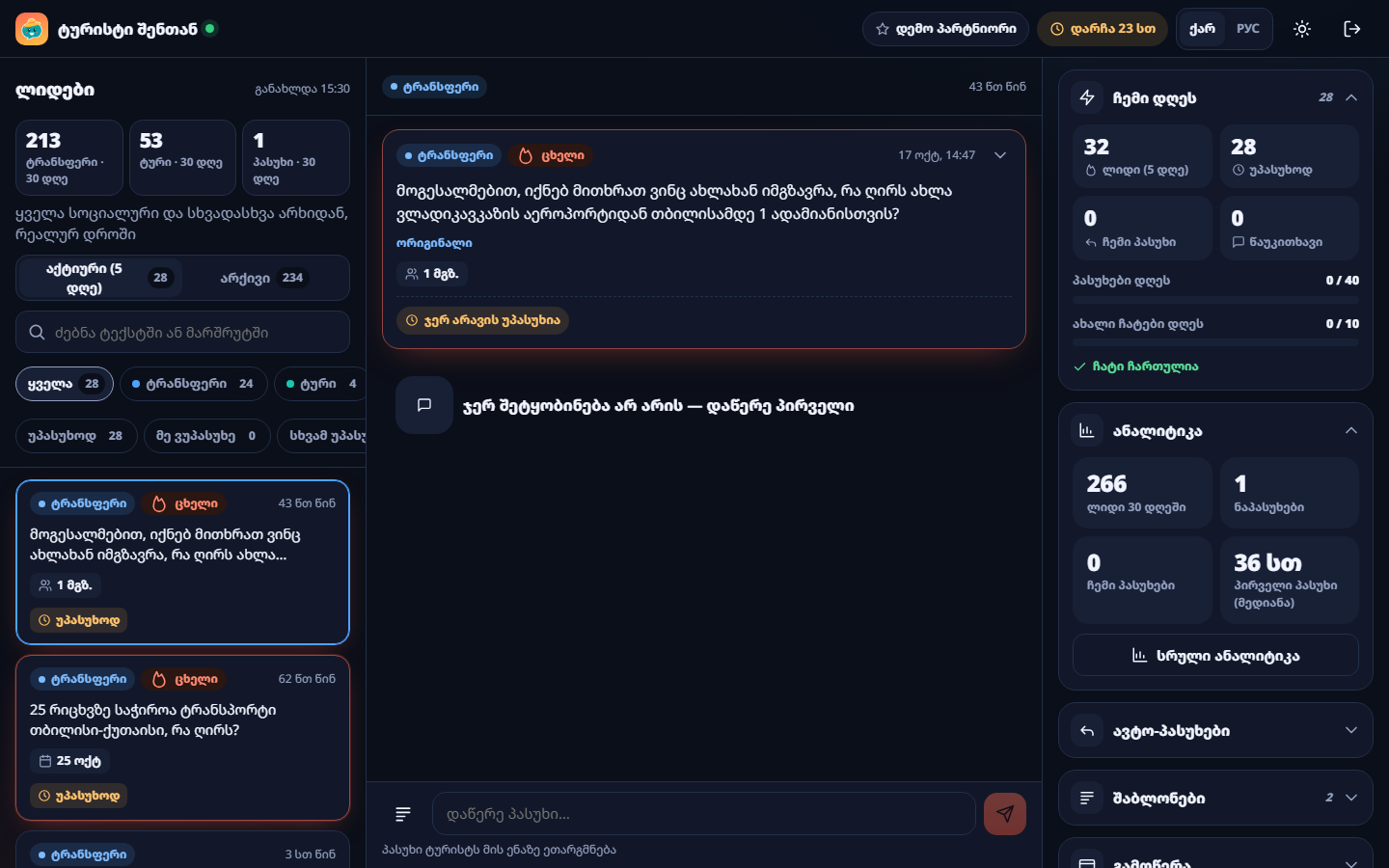Click the search leads text field

tap(182, 332)
